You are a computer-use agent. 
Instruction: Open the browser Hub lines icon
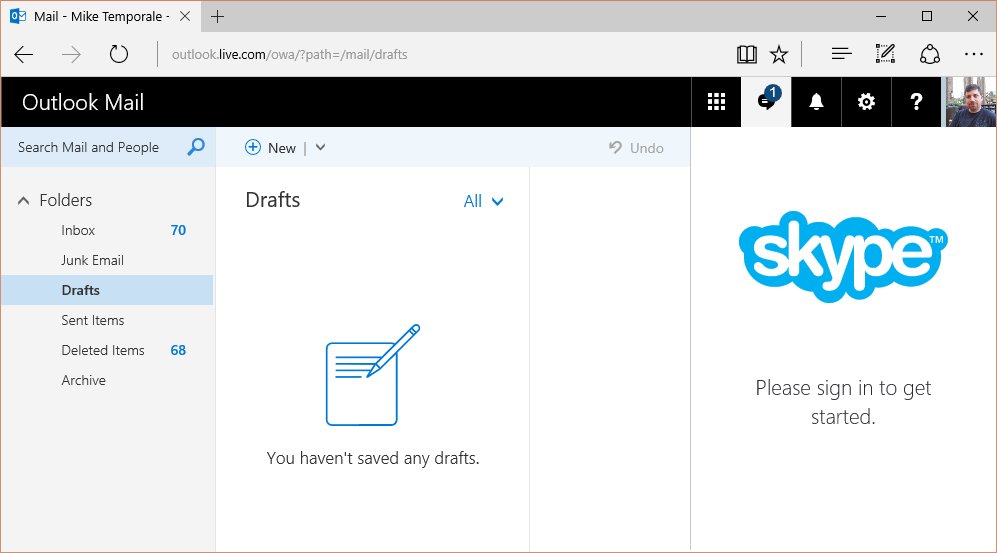pos(841,54)
